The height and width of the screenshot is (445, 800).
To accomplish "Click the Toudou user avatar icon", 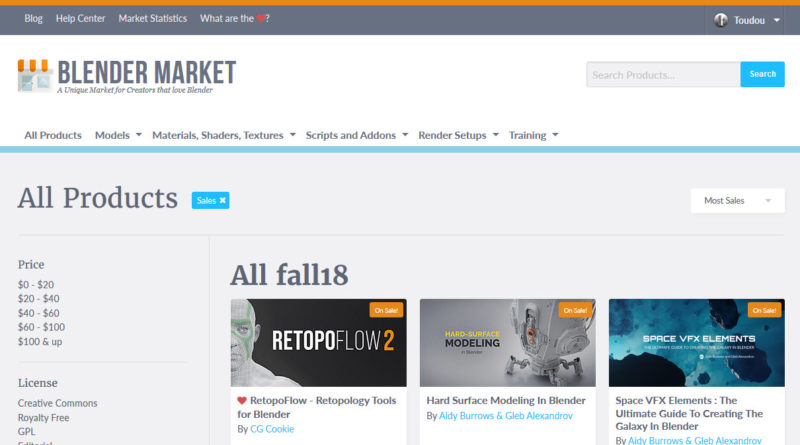I will (720, 20).
